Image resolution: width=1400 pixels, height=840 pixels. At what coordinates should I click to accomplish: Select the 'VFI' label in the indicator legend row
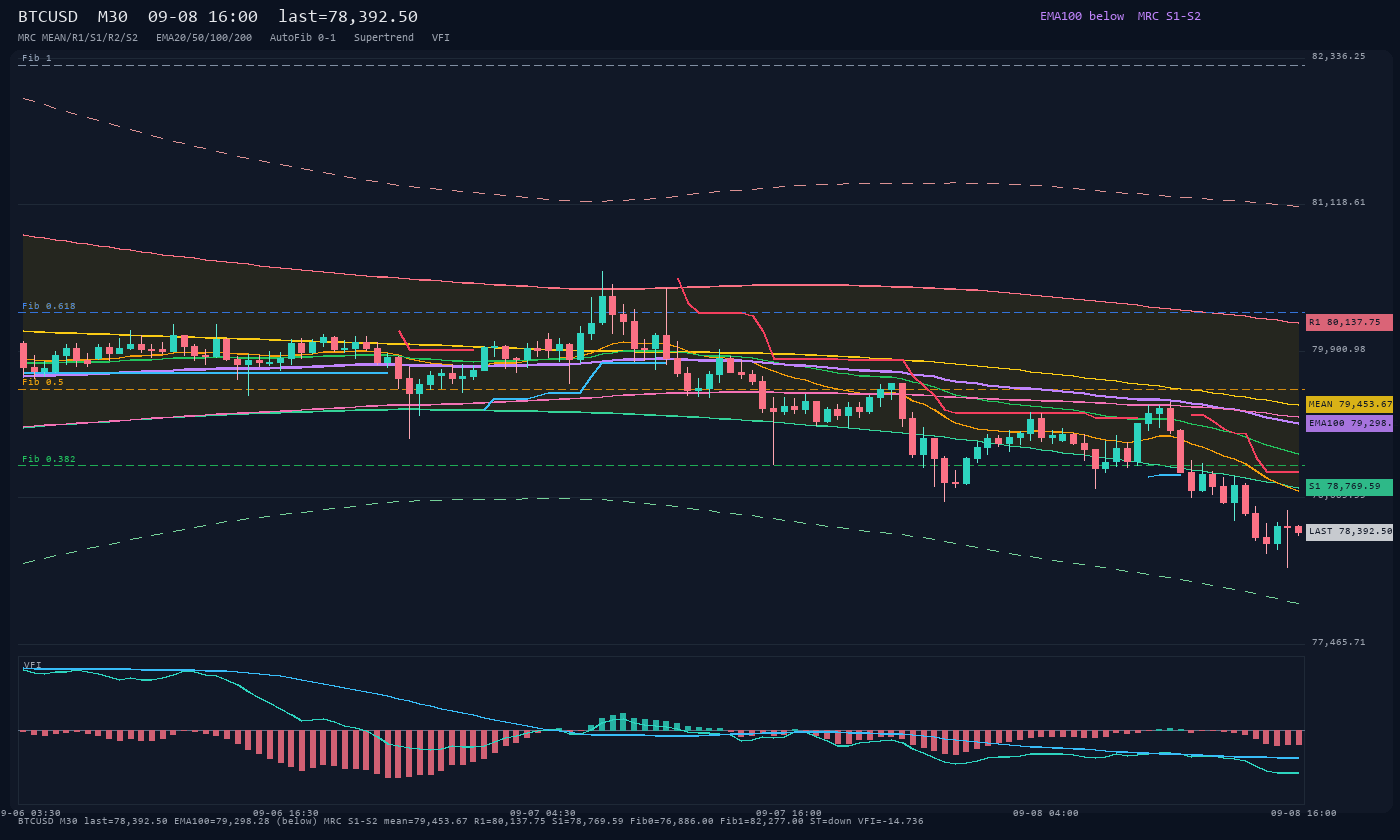point(441,38)
